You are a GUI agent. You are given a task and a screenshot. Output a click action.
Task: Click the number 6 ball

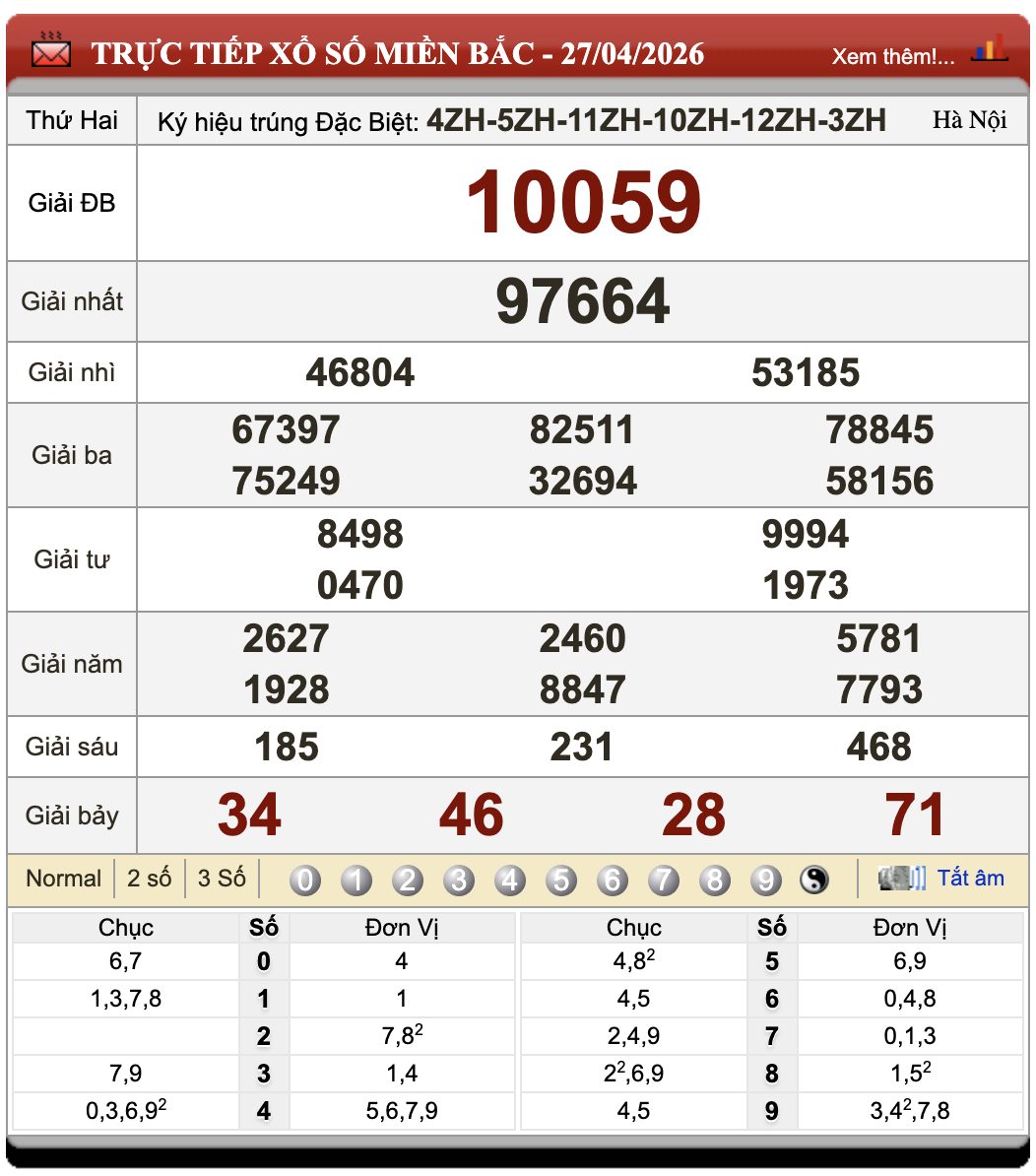[x=613, y=880]
